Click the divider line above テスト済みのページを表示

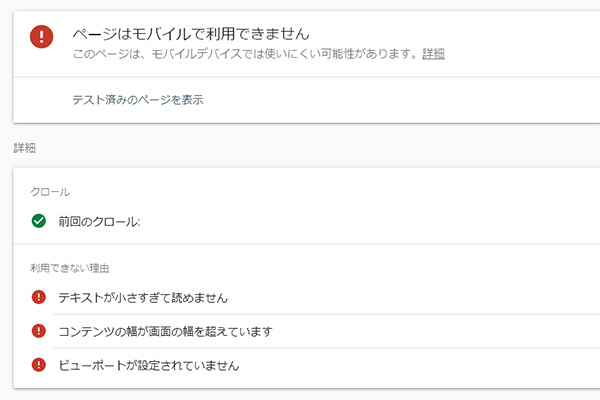[300, 77]
